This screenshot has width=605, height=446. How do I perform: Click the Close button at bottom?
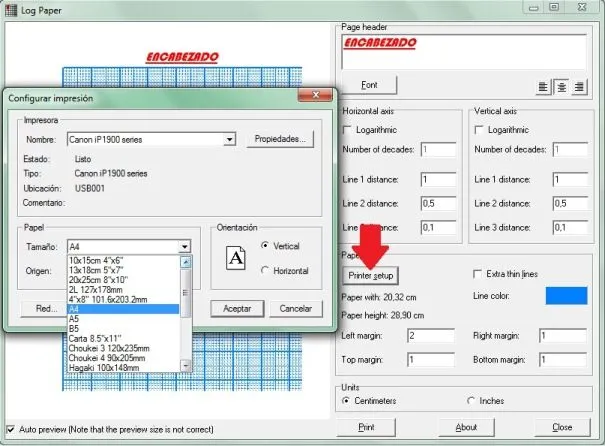tap(562, 427)
